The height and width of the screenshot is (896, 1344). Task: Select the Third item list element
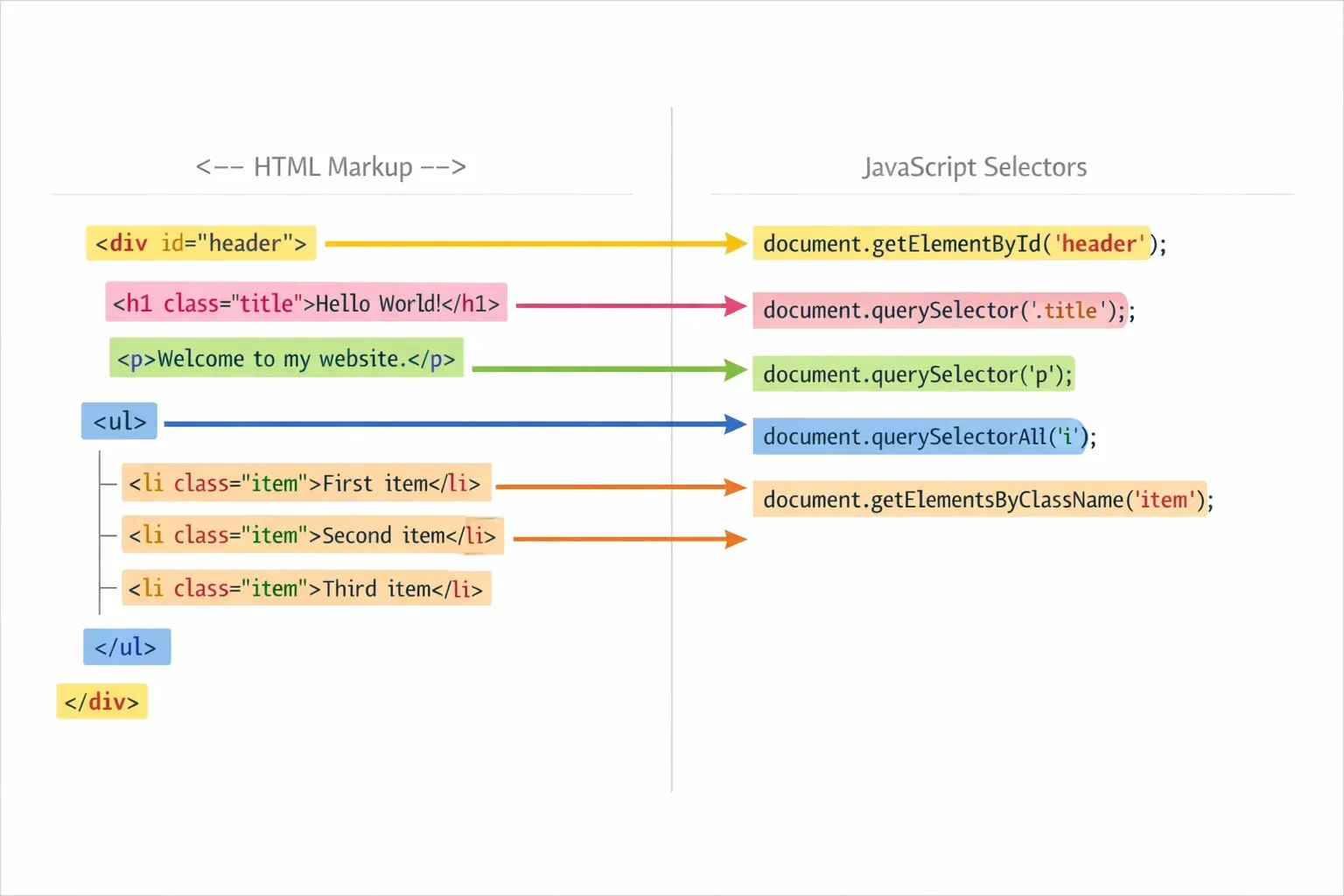pyautogui.click(x=305, y=589)
